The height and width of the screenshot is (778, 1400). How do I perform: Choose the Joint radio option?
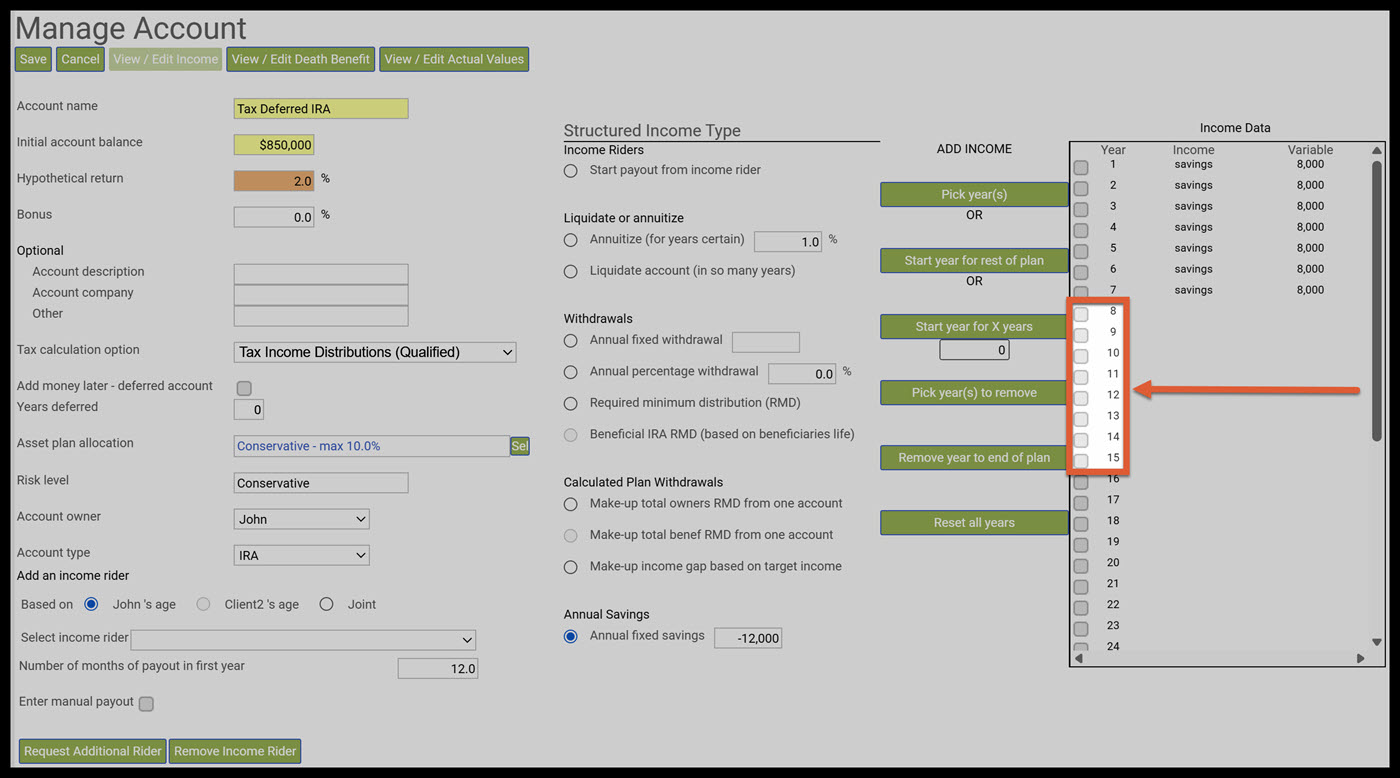coord(326,604)
